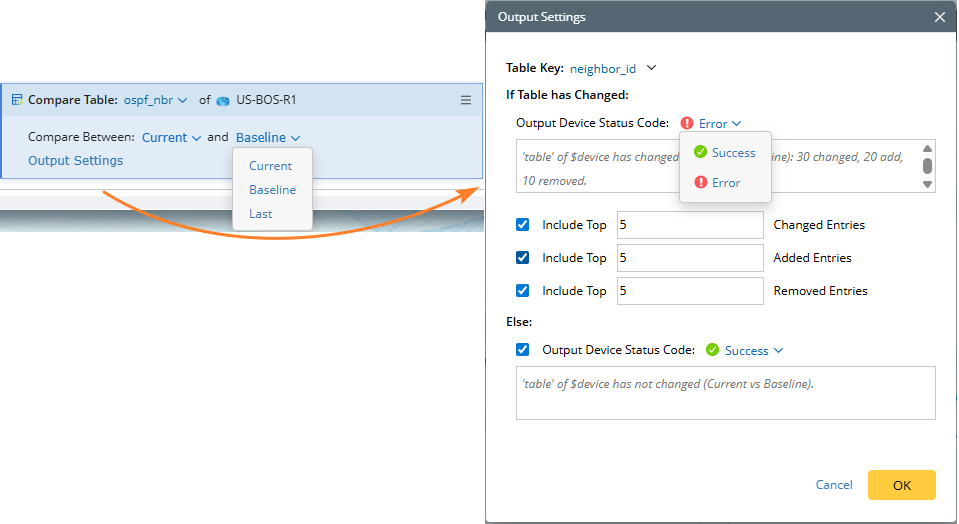Viewport: 959px width, 524px height.
Task: Toggle Include Top for Added Entries checkbox
Action: tap(523, 258)
